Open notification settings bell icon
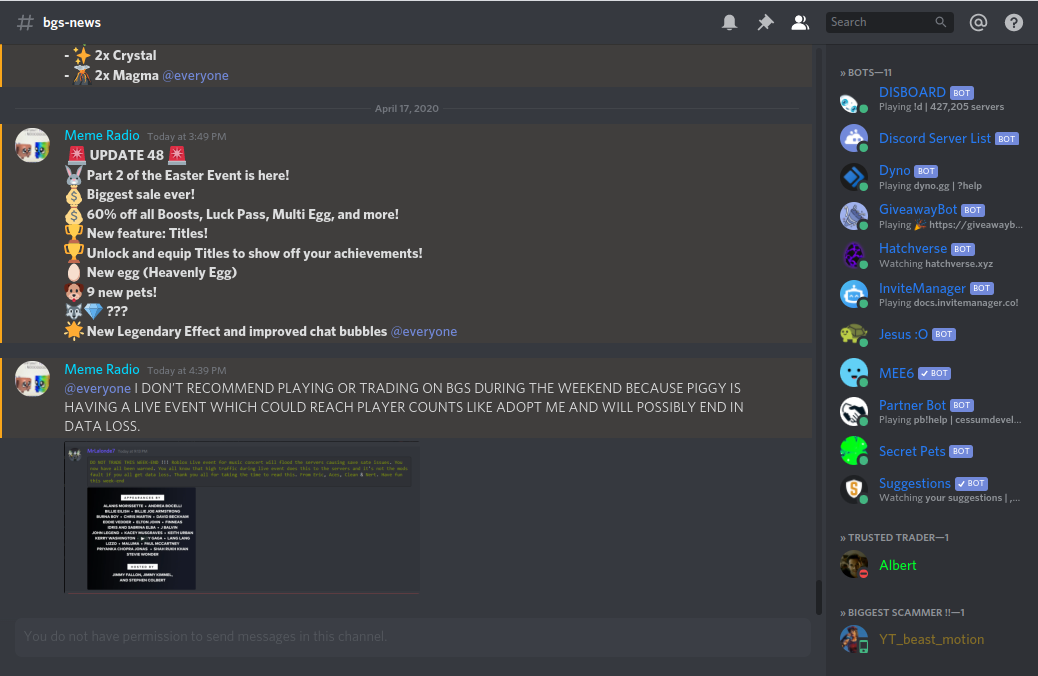Image resolution: width=1038 pixels, height=676 pixels. [x=730, y=23]
